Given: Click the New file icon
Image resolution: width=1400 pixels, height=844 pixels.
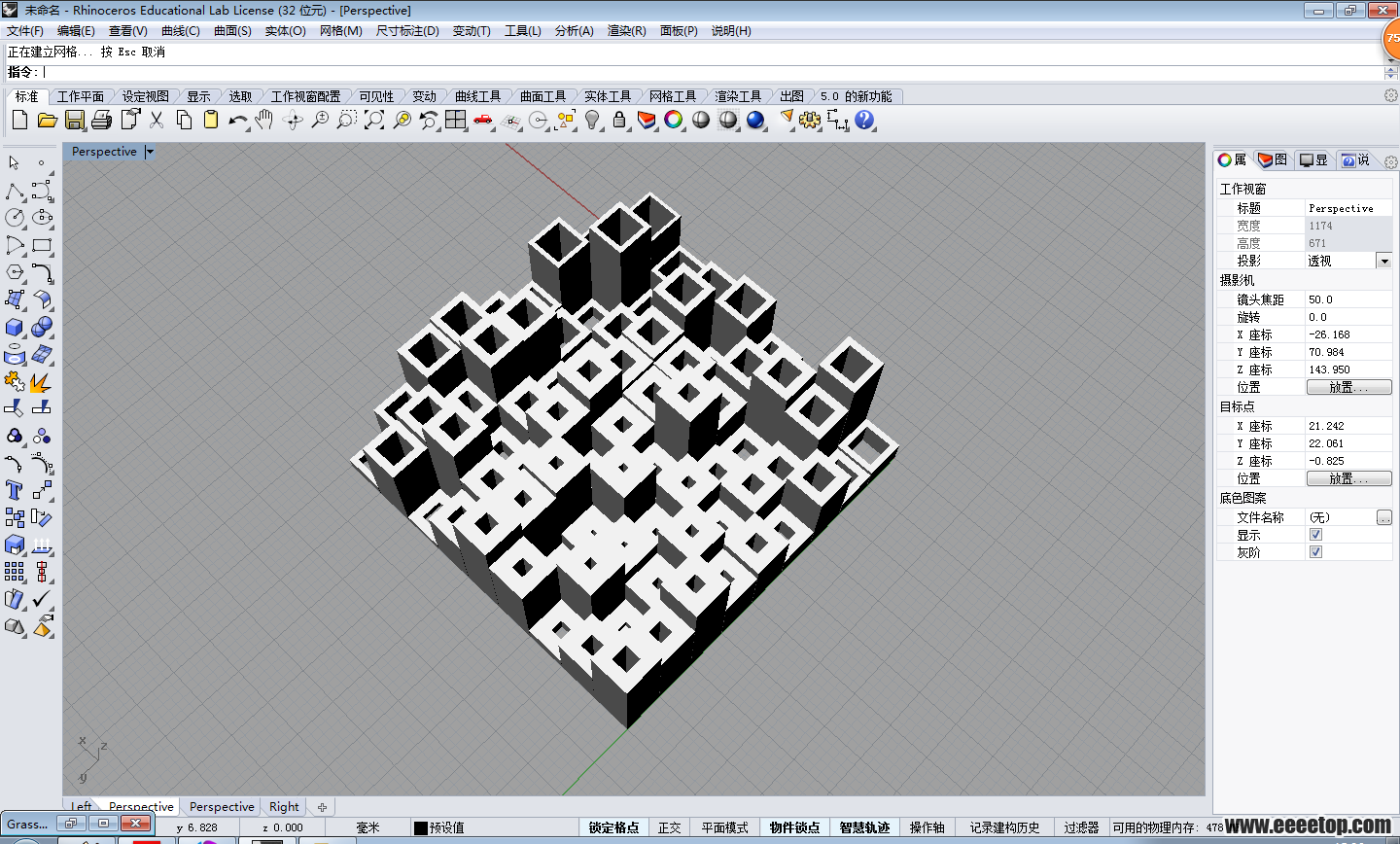Looking at the screenshot, I should pos(19,120).
